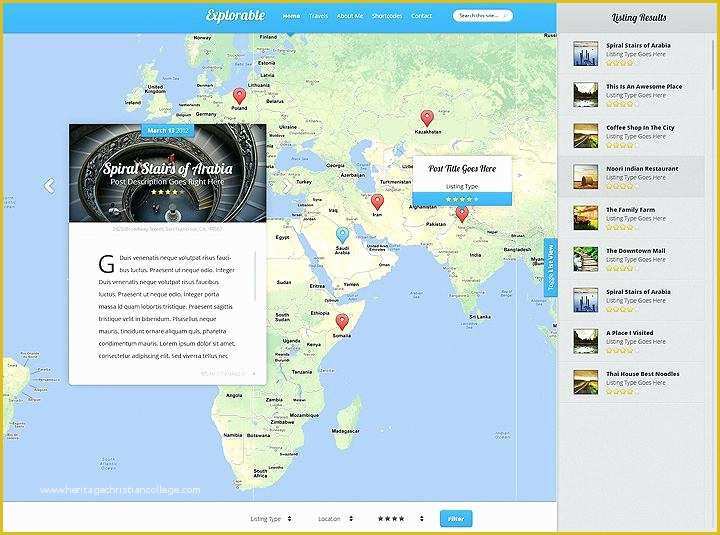This screenshot has width=720, height=535.
Task: Click the Filter button
Action: 456,518
